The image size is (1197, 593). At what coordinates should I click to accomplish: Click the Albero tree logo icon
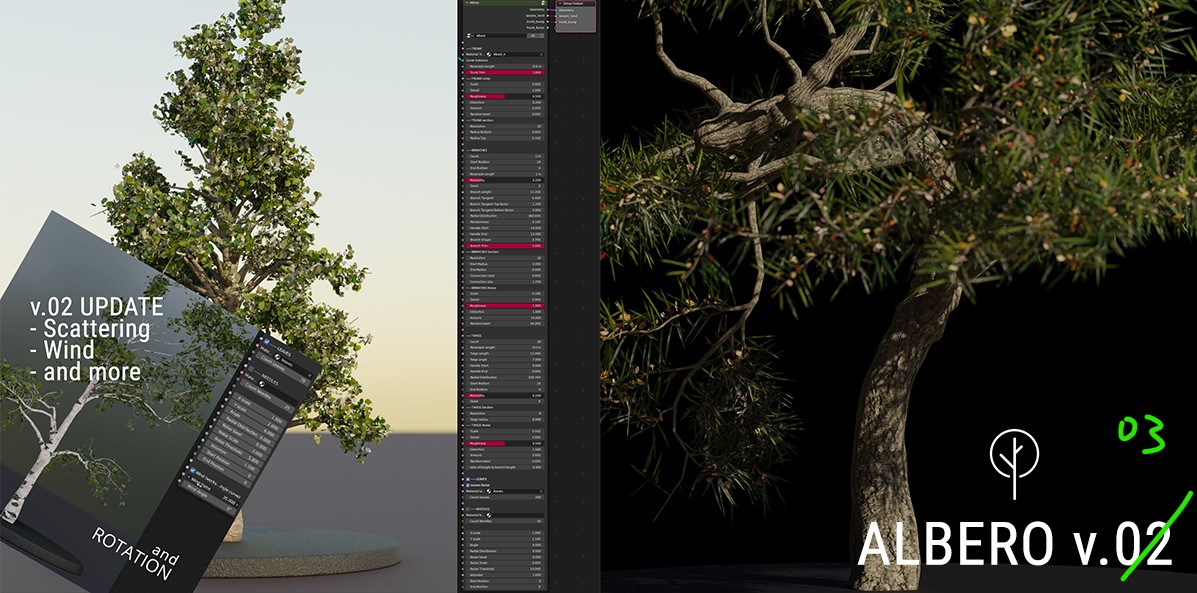click(1014, 464)
